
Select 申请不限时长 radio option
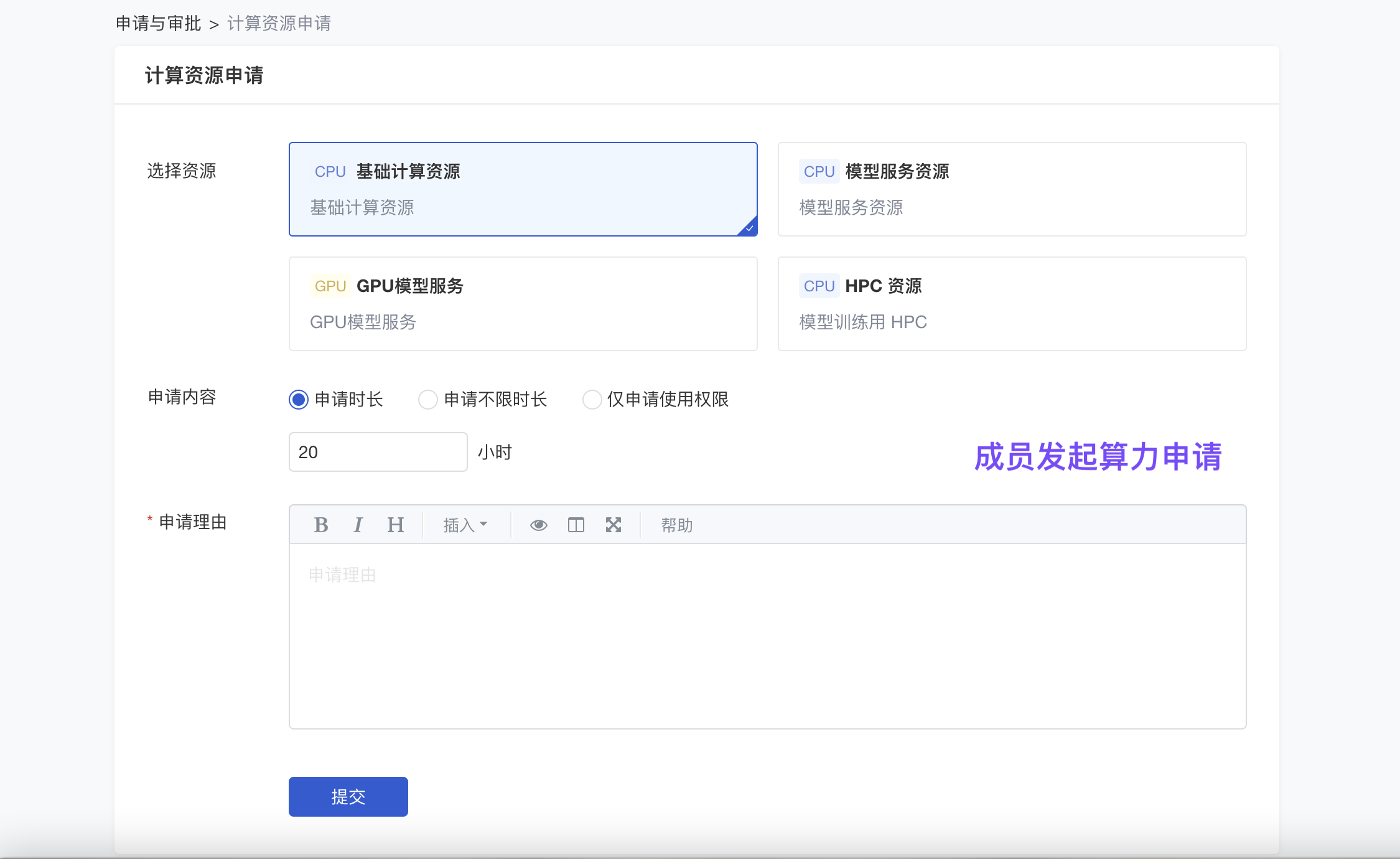pyautogui.click(x=428, y=399)
